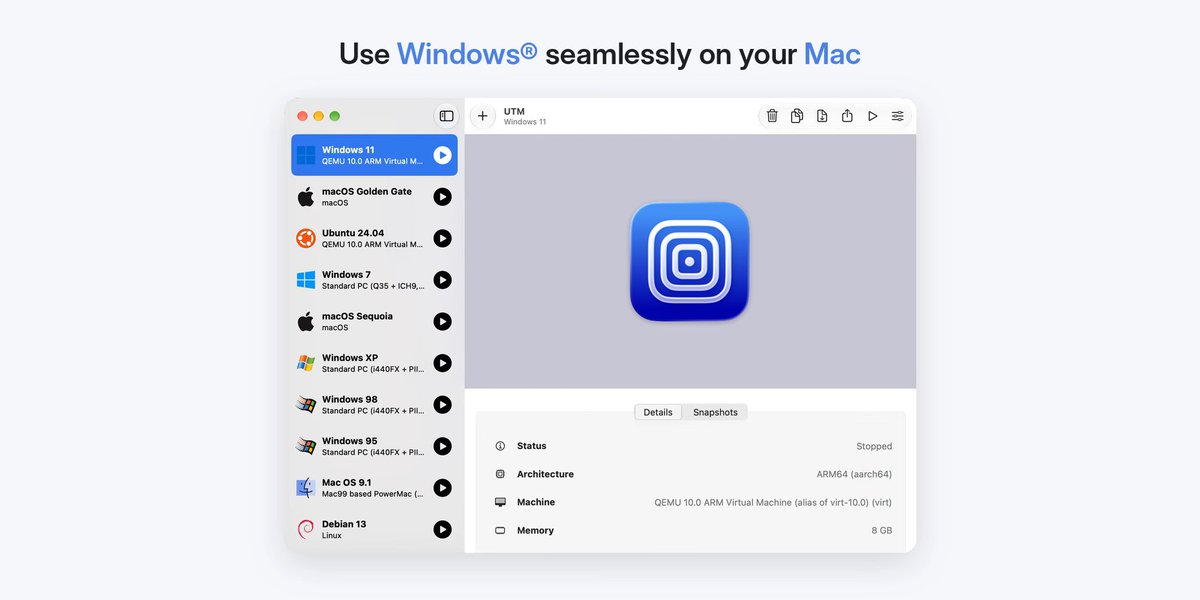Click the UTM window title text
Screen dimensions: 1200x600
tap(514, 112)
